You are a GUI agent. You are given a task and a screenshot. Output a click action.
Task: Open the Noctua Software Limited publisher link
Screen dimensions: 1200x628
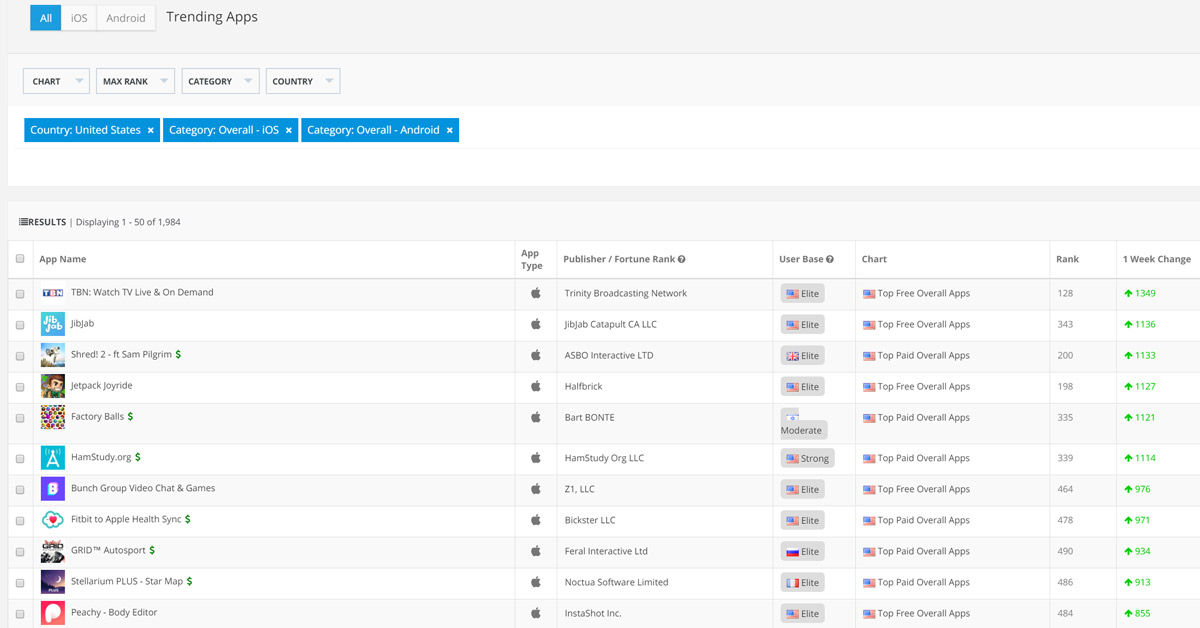pos(617,582)
